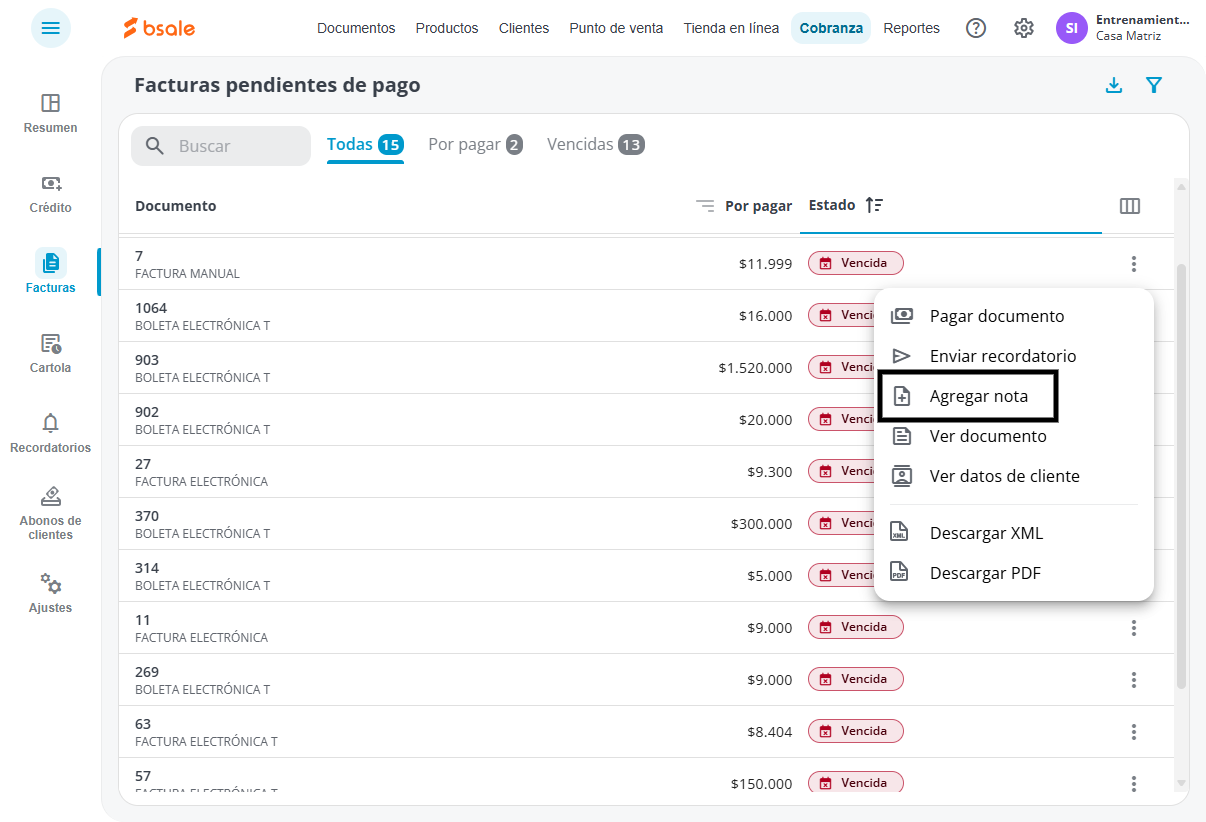Sort by the Estado column arrow

[874, 205]
